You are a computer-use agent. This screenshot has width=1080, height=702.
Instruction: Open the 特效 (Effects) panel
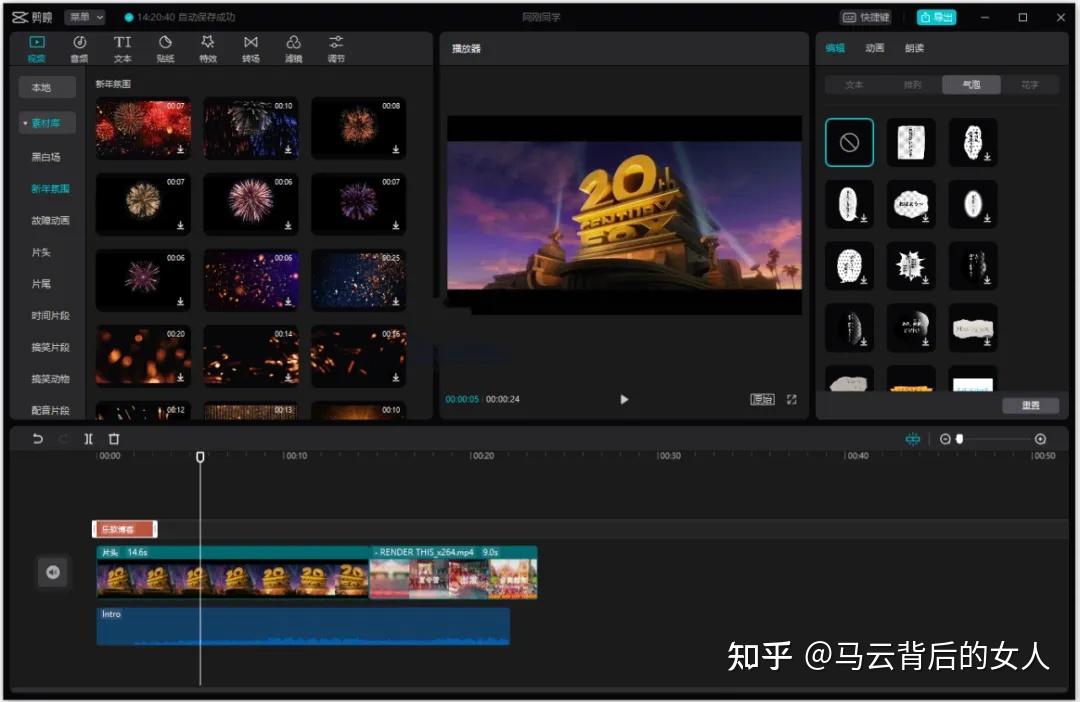coord(208,48)
